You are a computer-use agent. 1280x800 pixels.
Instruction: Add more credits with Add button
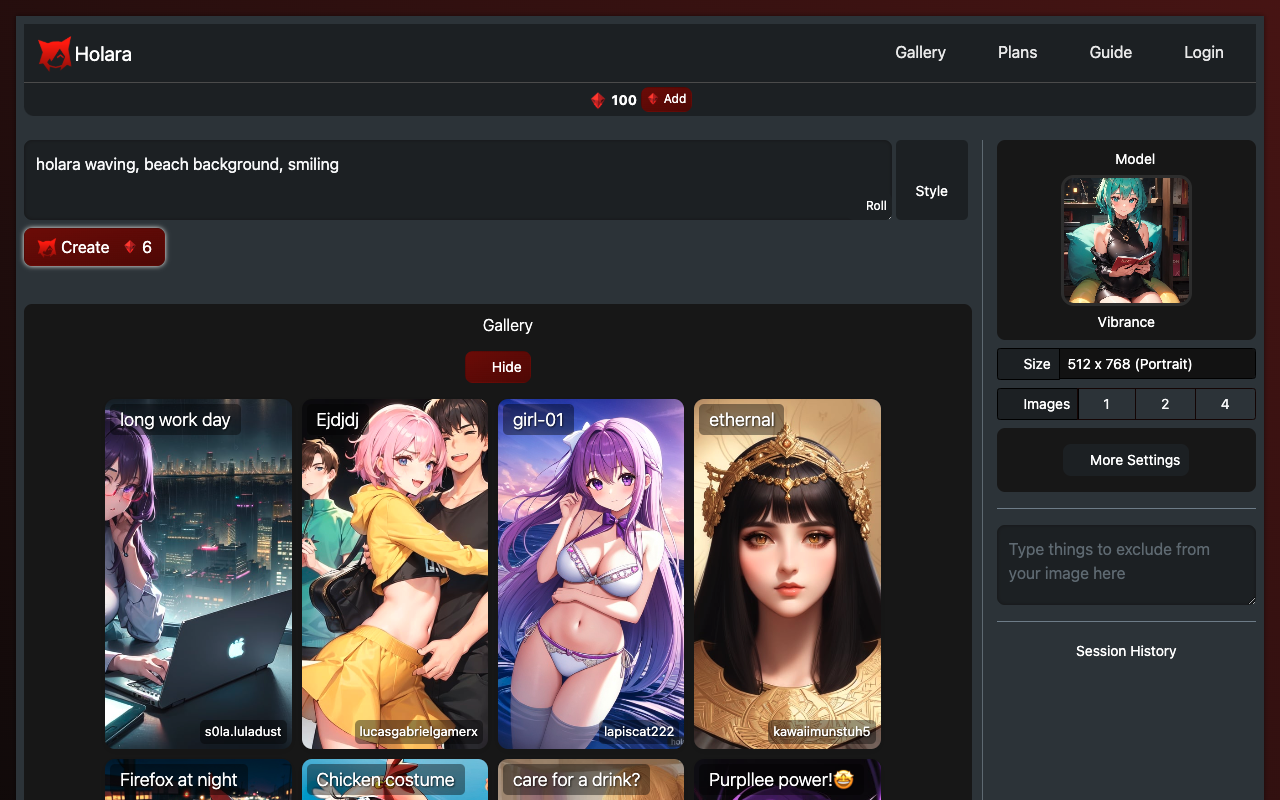pos(666,99)
